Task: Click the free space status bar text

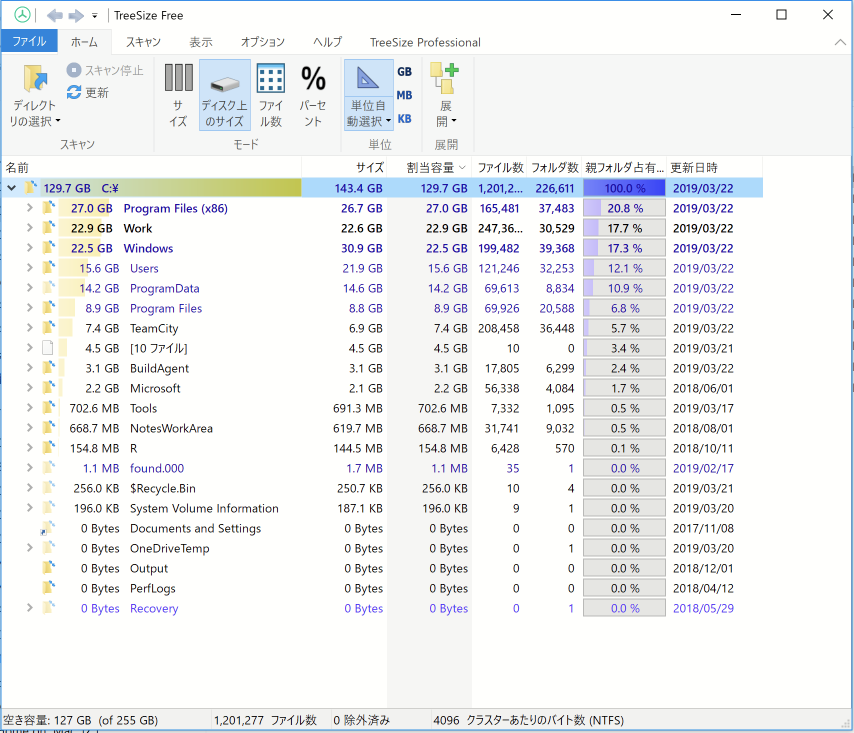Action: [x=81, y=720]
